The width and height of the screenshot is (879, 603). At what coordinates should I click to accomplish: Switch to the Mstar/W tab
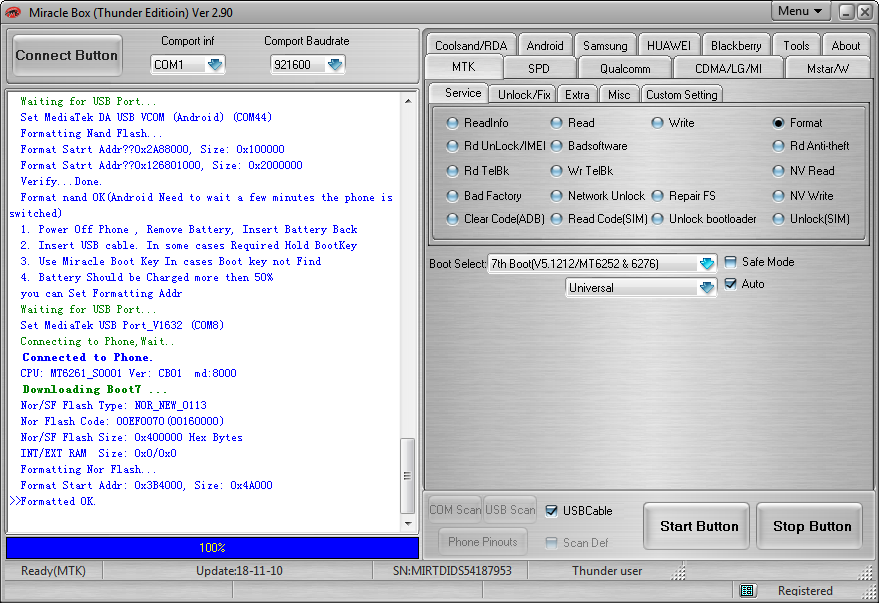[827, 68]
